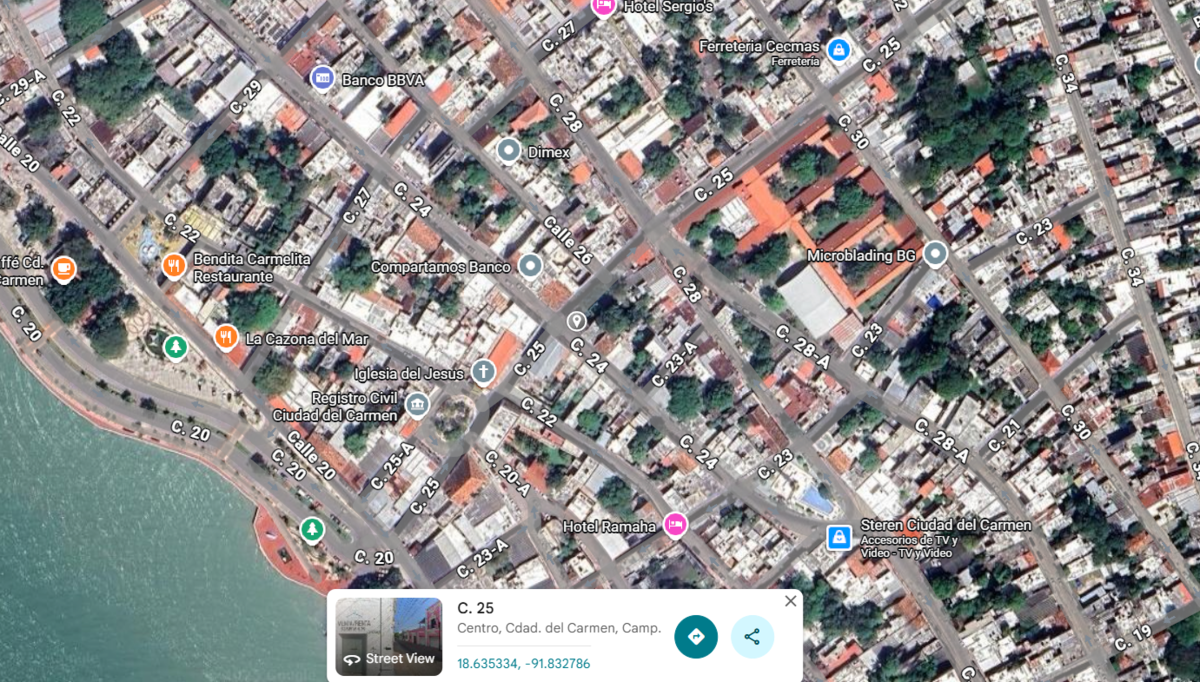The image size is (1200, 682).
Task: Open the Steren Ciudad del Carmen marker
Action: click(839, 538)
